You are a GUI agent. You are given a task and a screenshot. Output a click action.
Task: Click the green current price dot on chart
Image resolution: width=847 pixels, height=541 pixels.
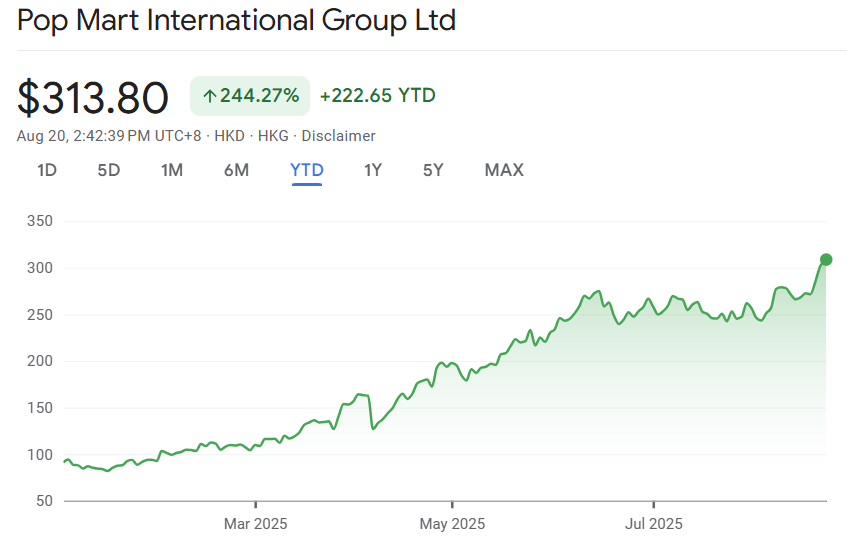826,260
